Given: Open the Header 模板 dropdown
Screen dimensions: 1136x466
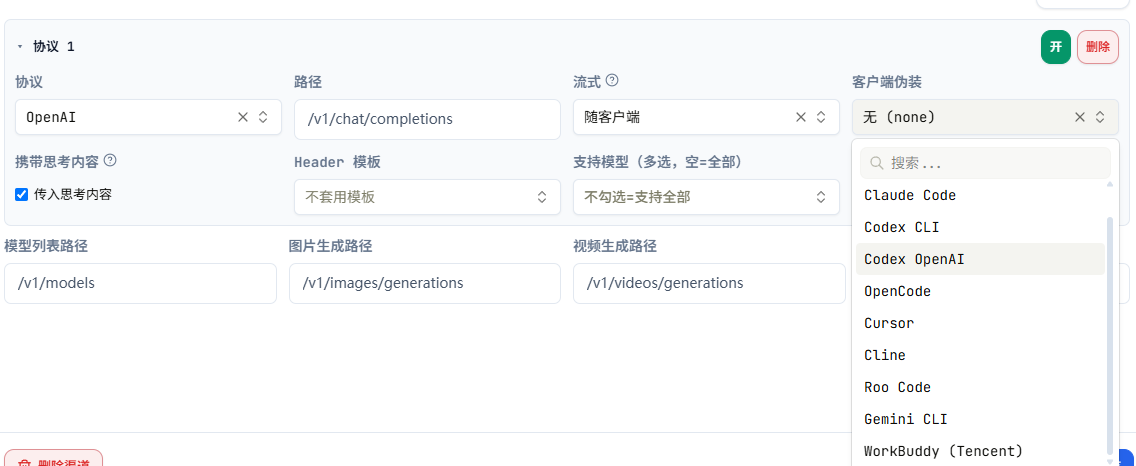Looking at the screenshot, I should click(x=427, y=196).
